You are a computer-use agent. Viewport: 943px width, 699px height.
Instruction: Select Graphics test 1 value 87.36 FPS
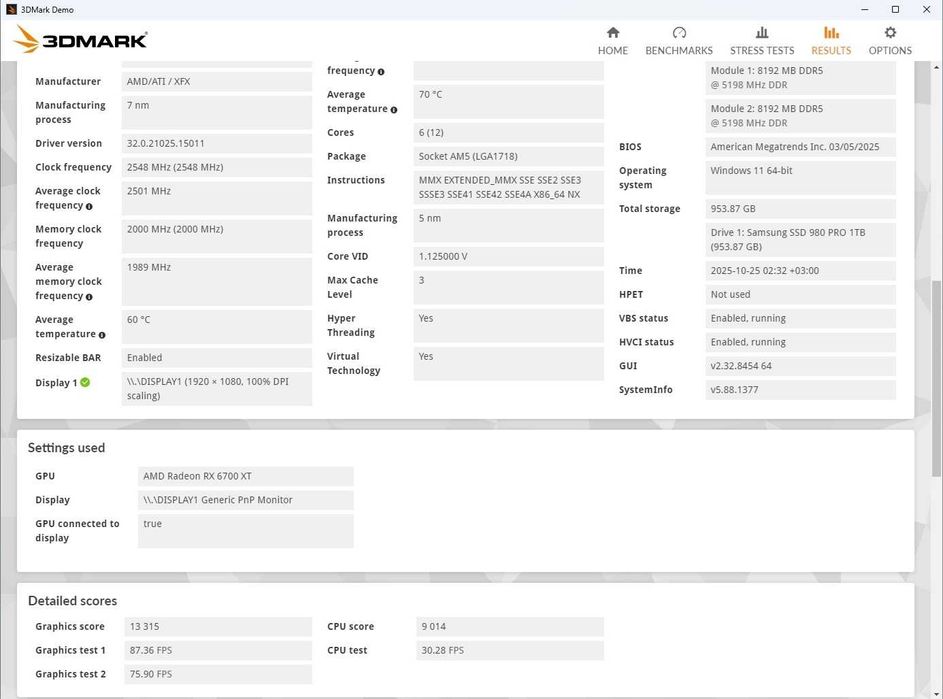pyautogui.click(x=218, y=650)
